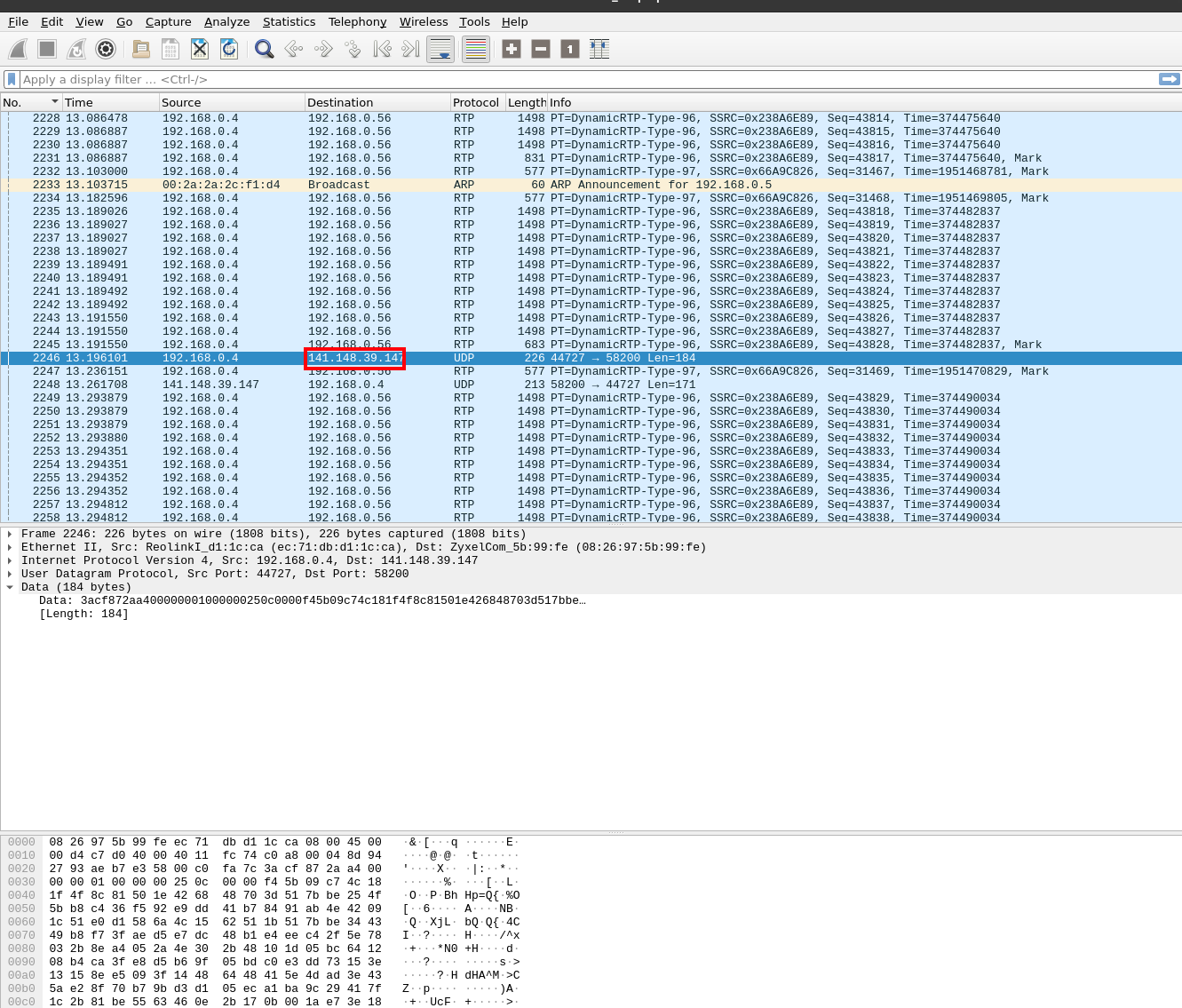Collapse the Data (184 bytes) section

[x=10, y=587]
